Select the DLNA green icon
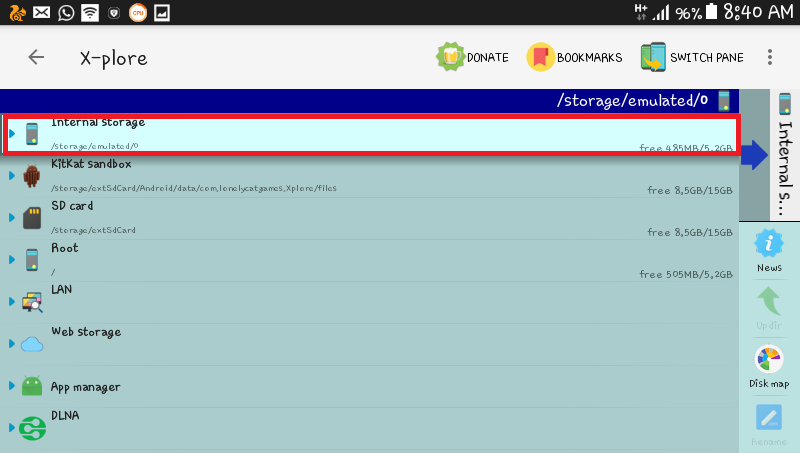 (32, 428)
